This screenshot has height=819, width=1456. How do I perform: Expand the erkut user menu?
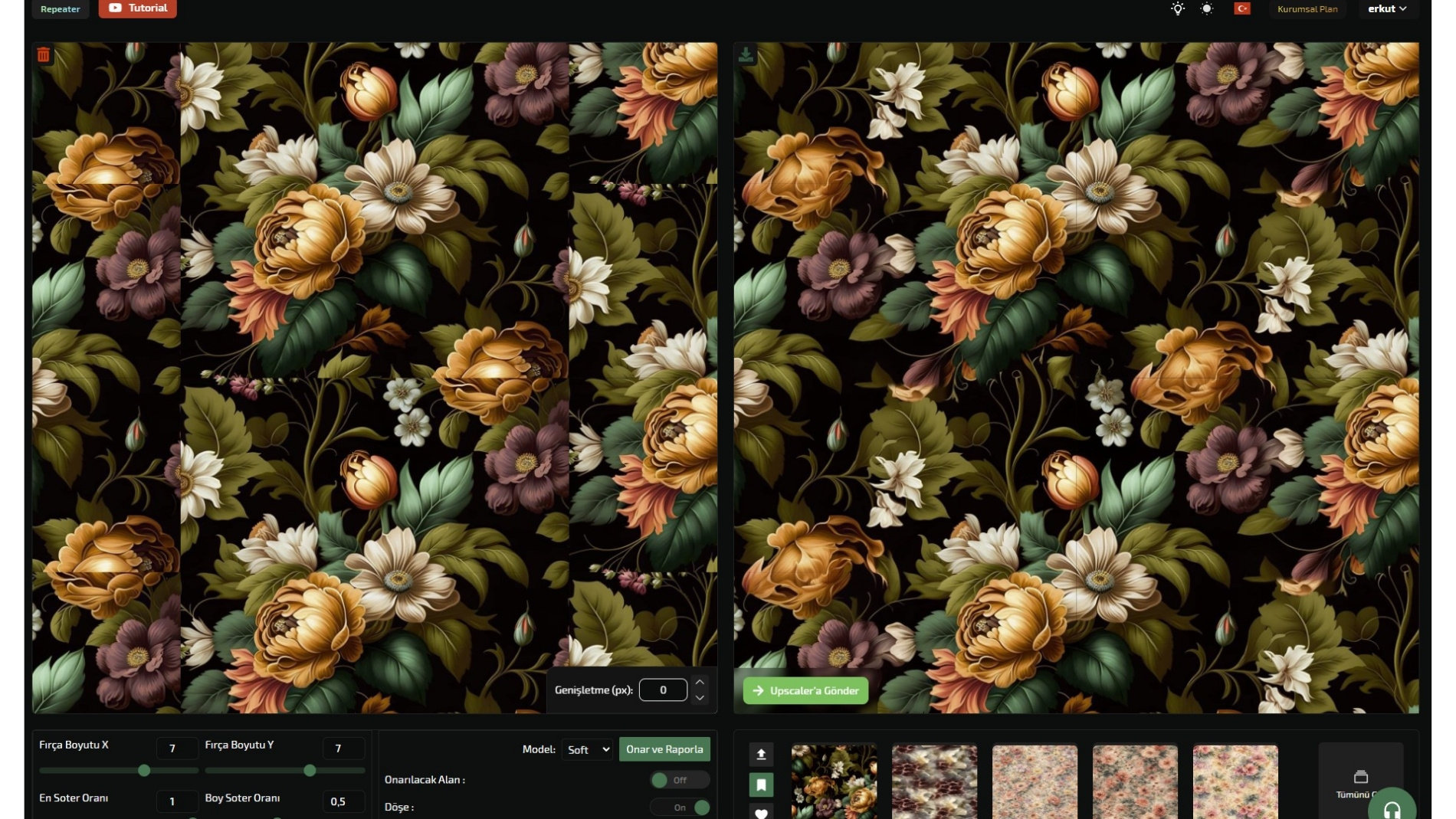(x=1387, y=8)
